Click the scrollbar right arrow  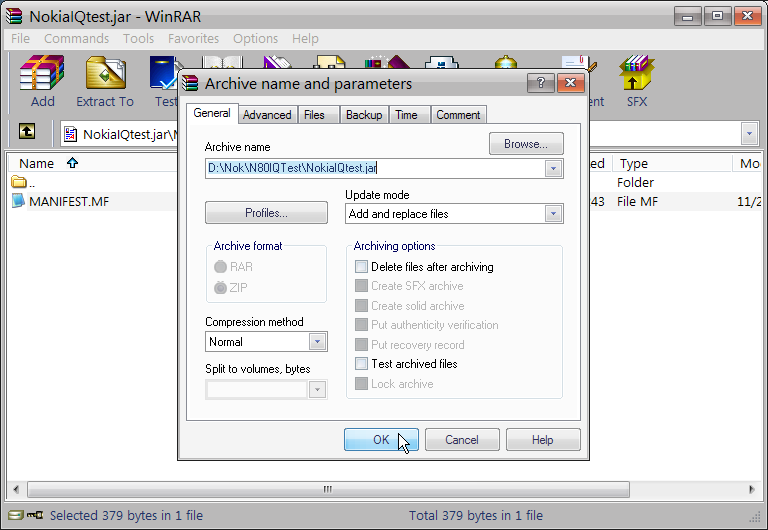(x=752, y=489)
